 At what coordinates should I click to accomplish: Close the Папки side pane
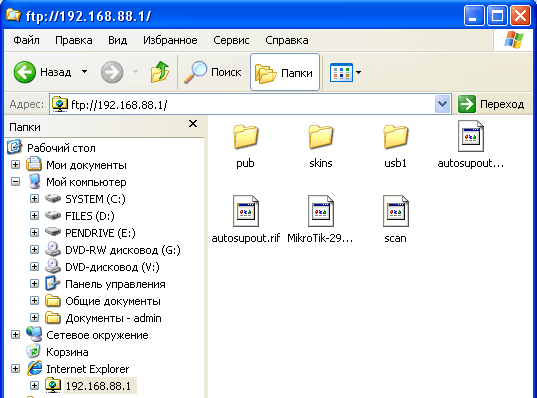click(x=193, y=124)
